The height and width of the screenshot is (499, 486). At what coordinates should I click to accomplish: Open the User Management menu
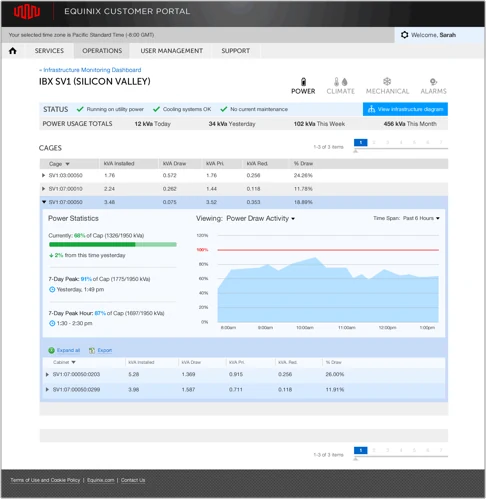click(x=171, y=51)
